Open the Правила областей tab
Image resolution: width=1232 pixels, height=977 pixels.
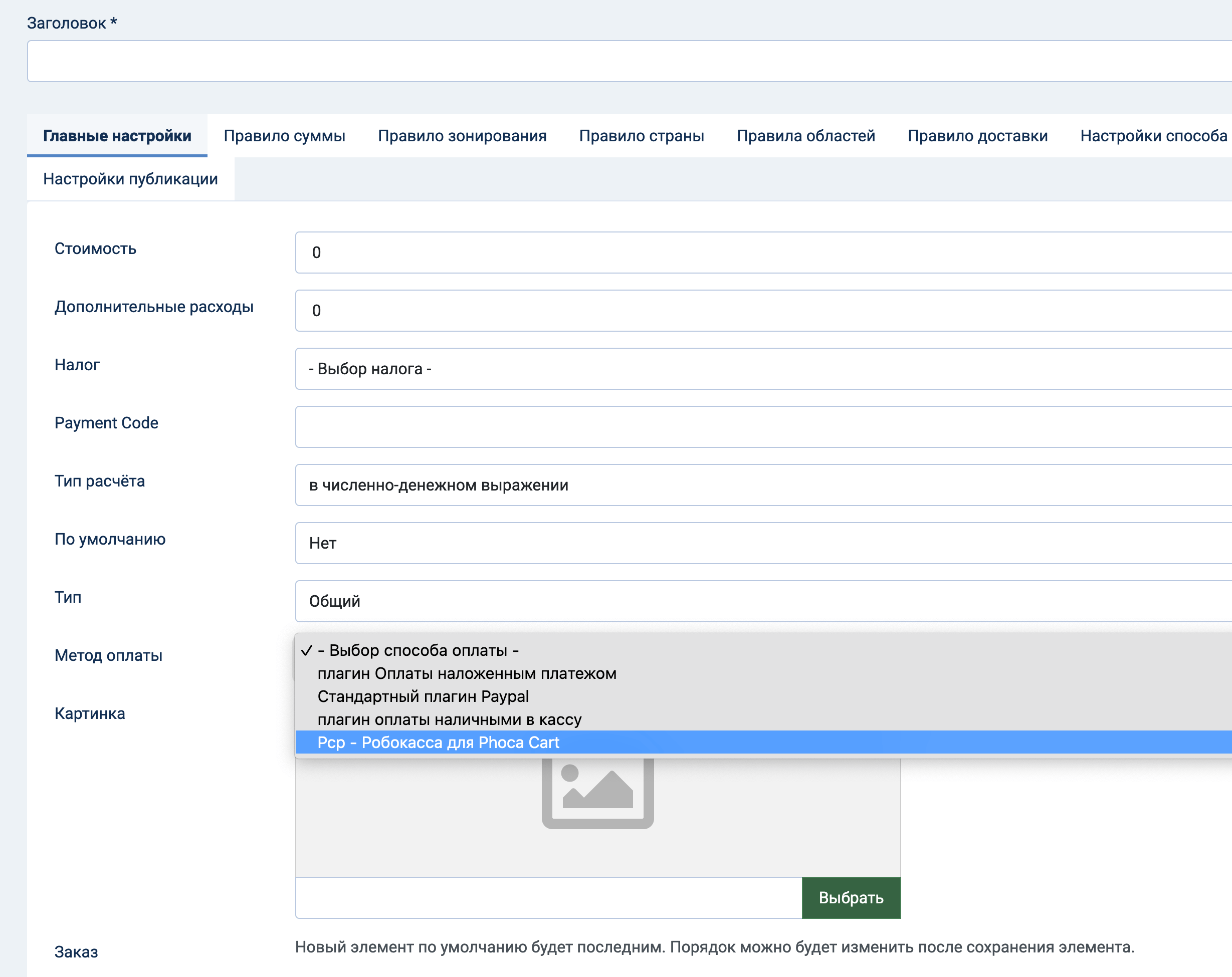click(806, 135)
